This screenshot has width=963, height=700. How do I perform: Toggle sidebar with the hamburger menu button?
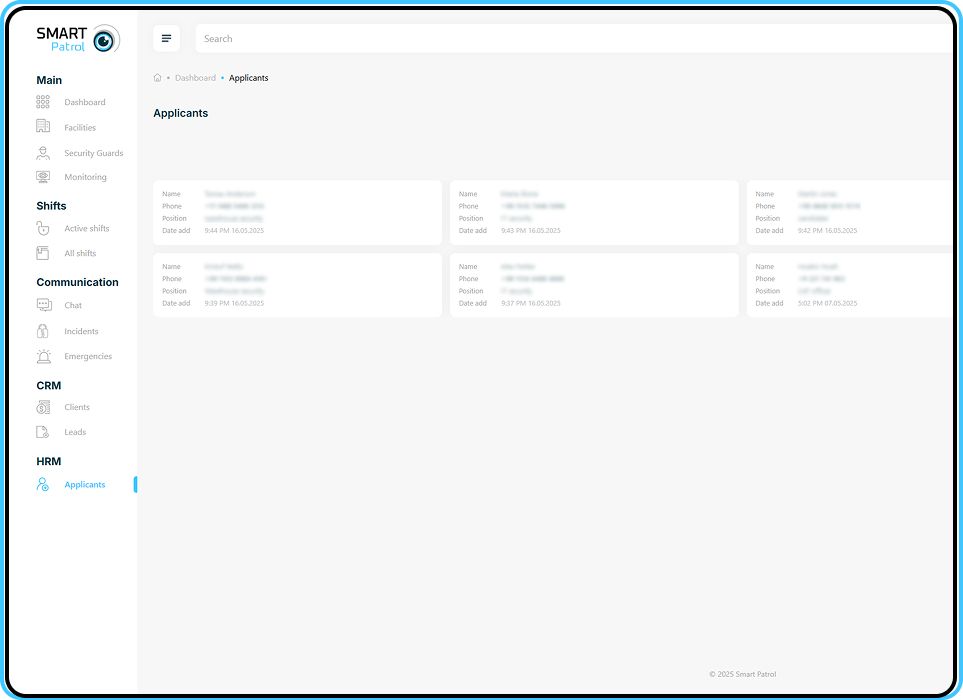(166, 39)
